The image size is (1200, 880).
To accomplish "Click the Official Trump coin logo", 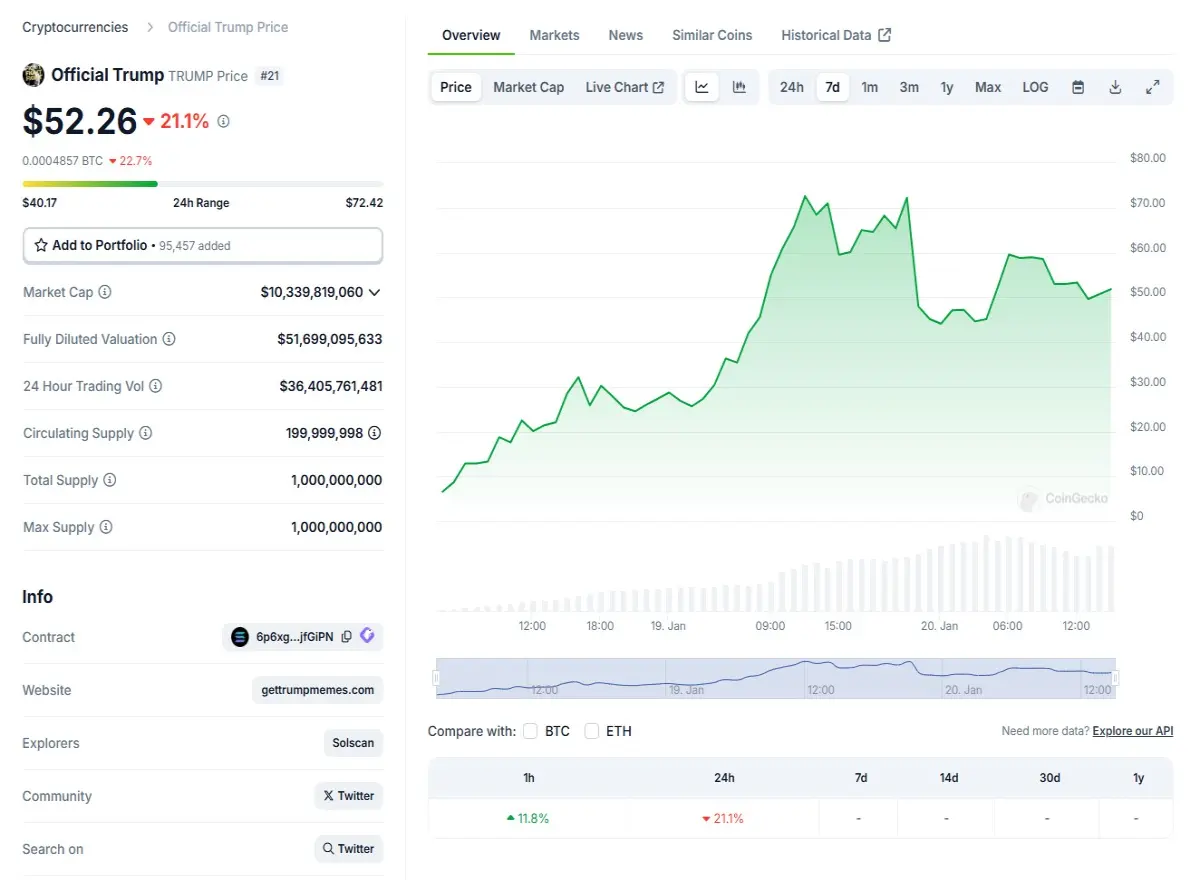I will coord(33,75).
